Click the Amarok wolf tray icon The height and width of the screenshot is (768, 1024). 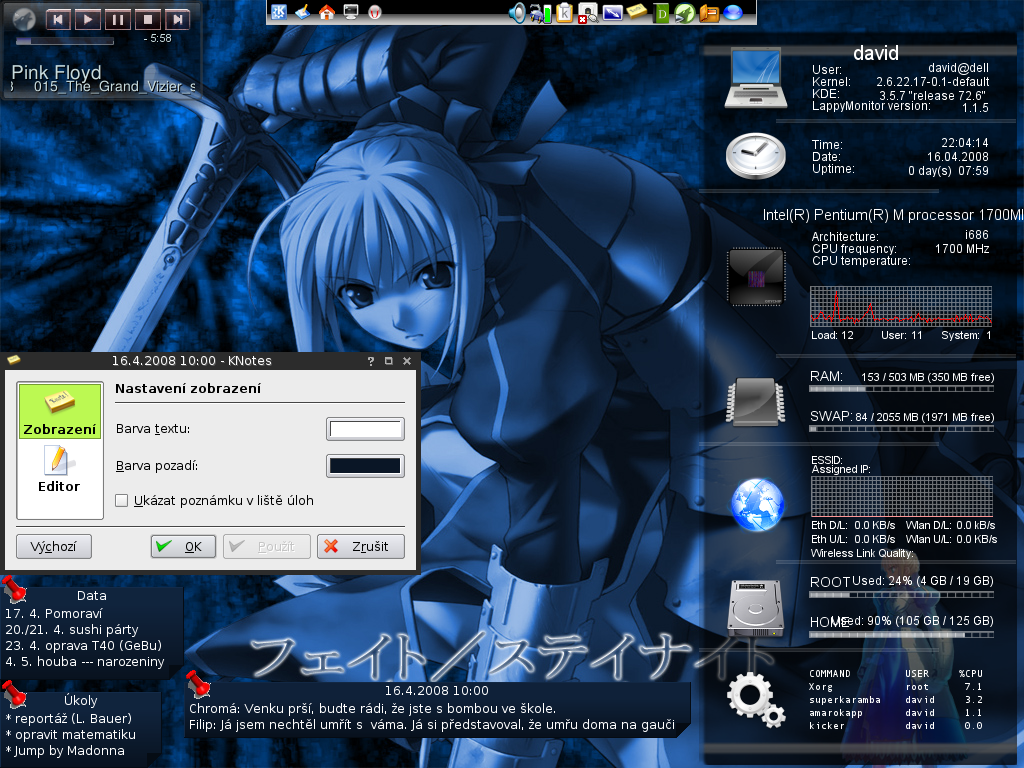684,13
